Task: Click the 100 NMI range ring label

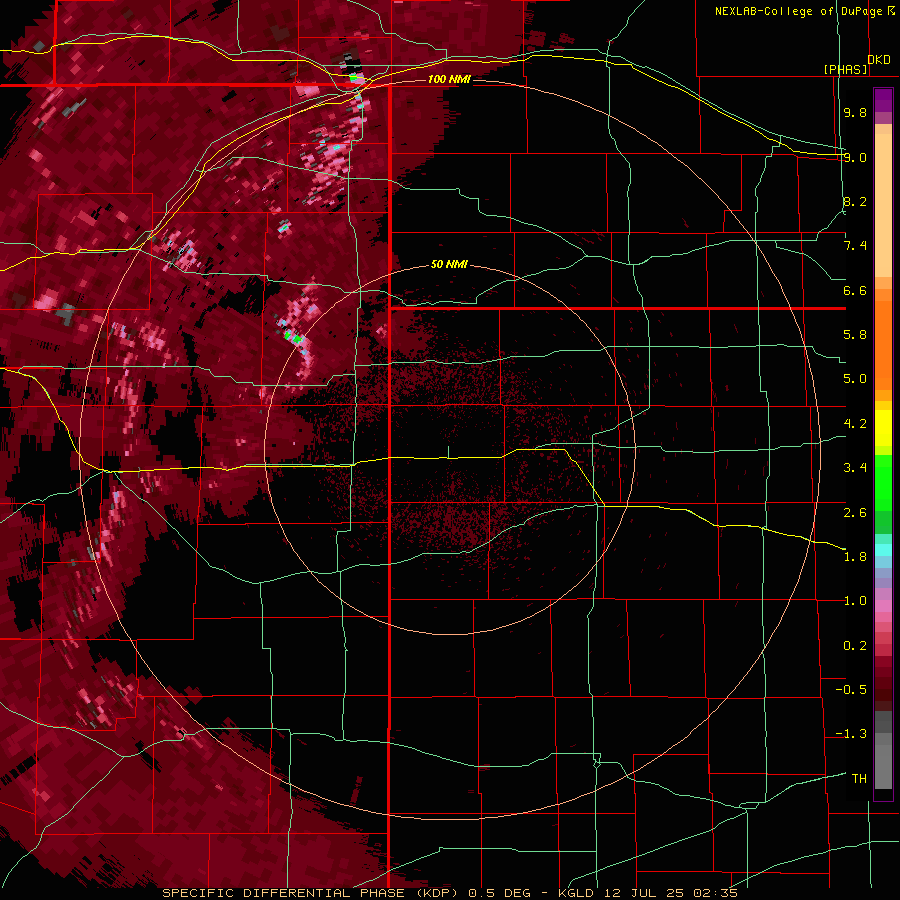Action: (x=449, y=79)
